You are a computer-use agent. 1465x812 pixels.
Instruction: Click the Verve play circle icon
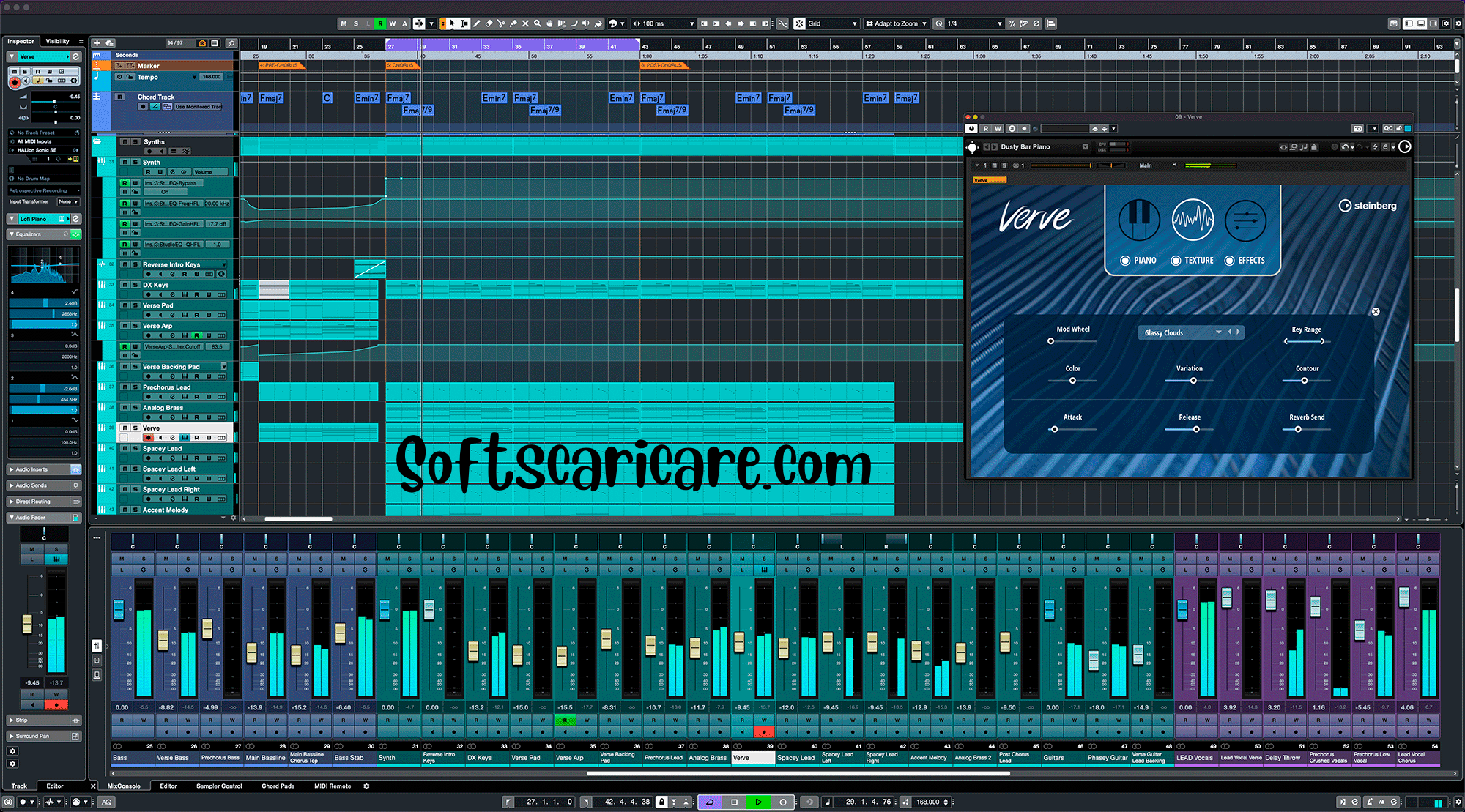(x=1404, y=146)
